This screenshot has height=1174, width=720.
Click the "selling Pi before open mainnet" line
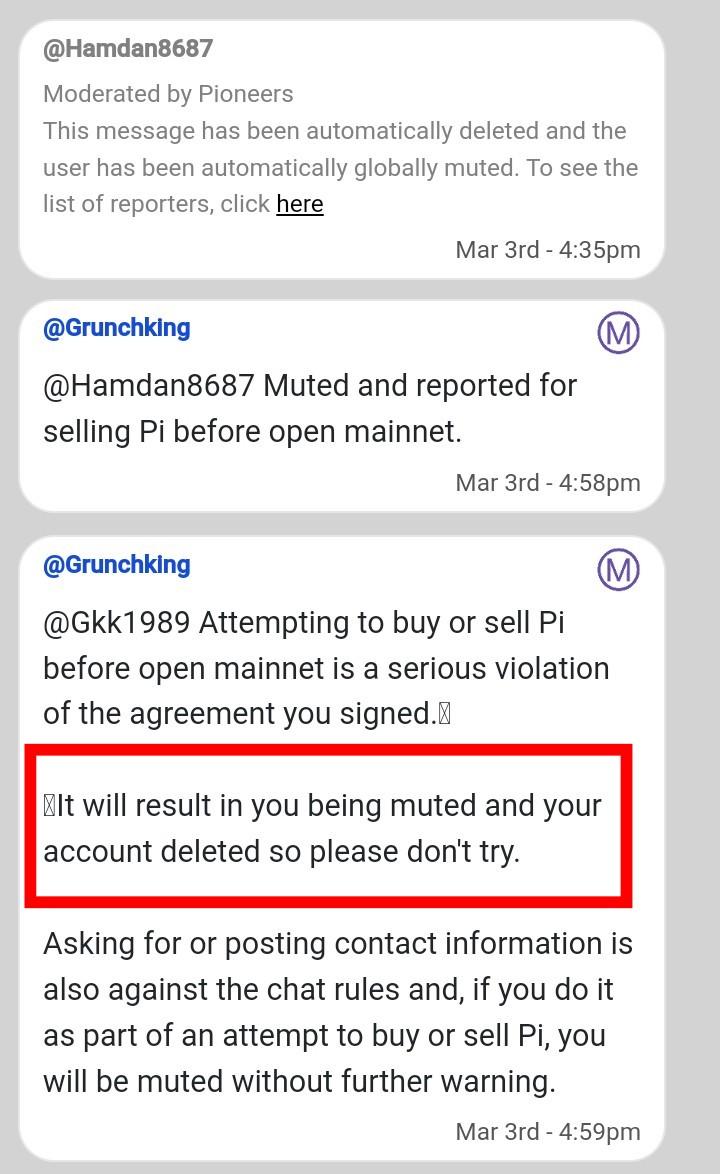[252, 432]
